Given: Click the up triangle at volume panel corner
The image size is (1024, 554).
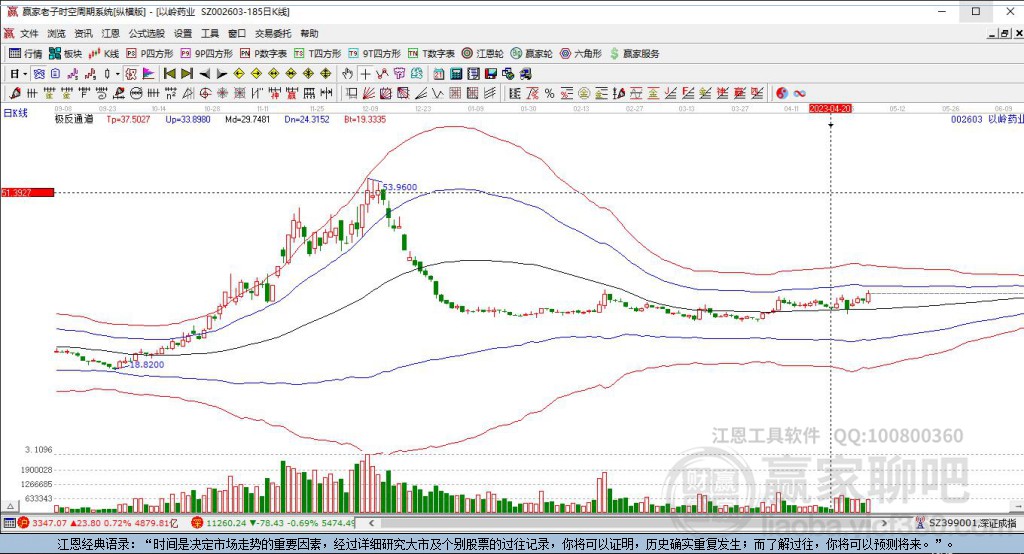Looking at the screenshot, I should pyautogui.click(x=10, y=506).
